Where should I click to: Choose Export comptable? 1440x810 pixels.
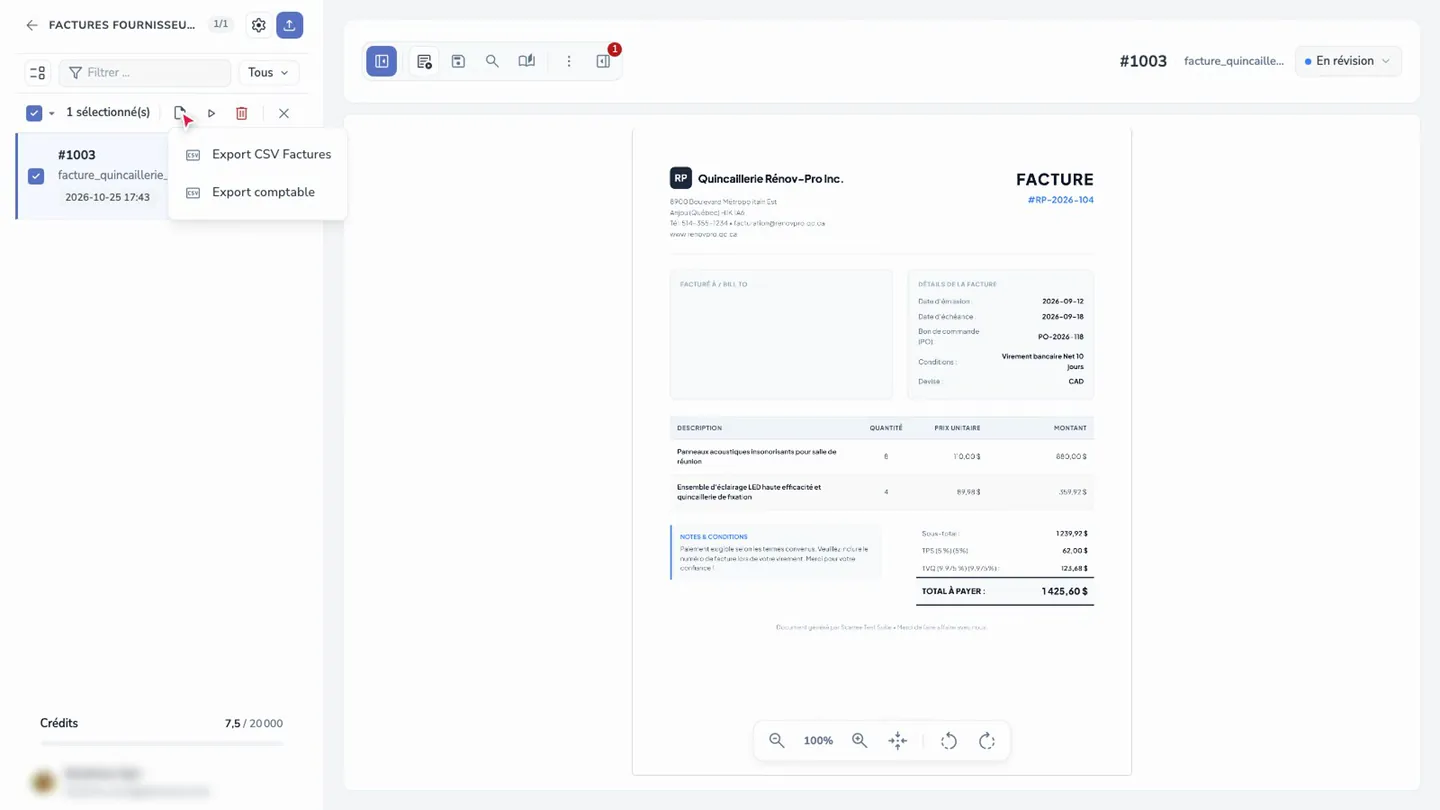258,192
